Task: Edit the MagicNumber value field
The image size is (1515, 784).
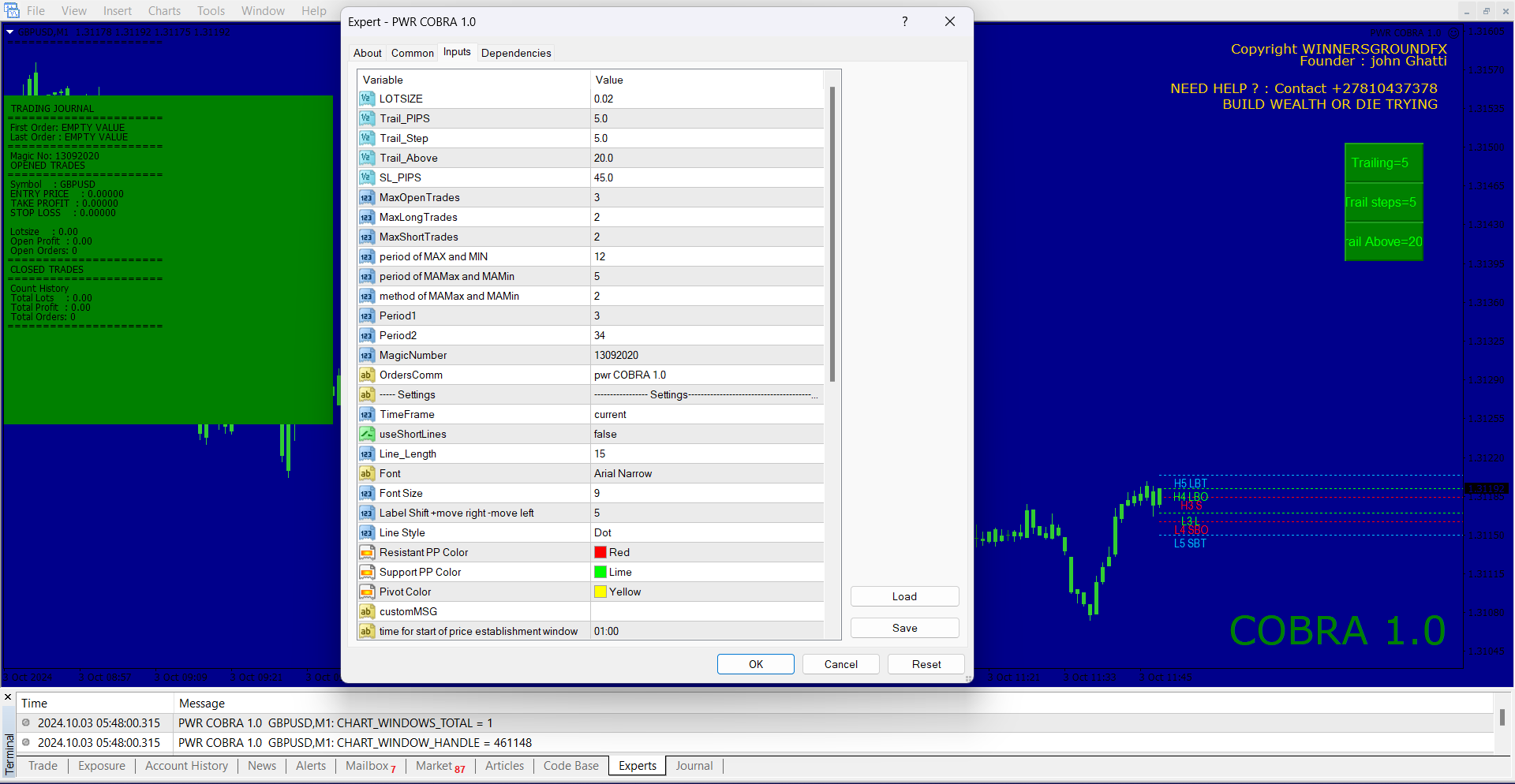Action: (706, 355)
